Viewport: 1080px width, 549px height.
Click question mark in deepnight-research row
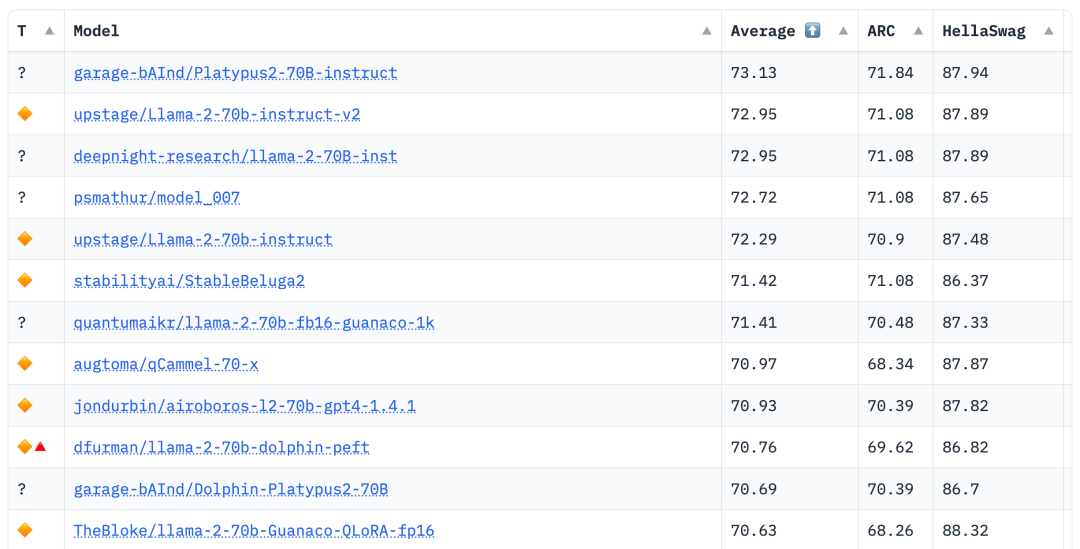22,156
